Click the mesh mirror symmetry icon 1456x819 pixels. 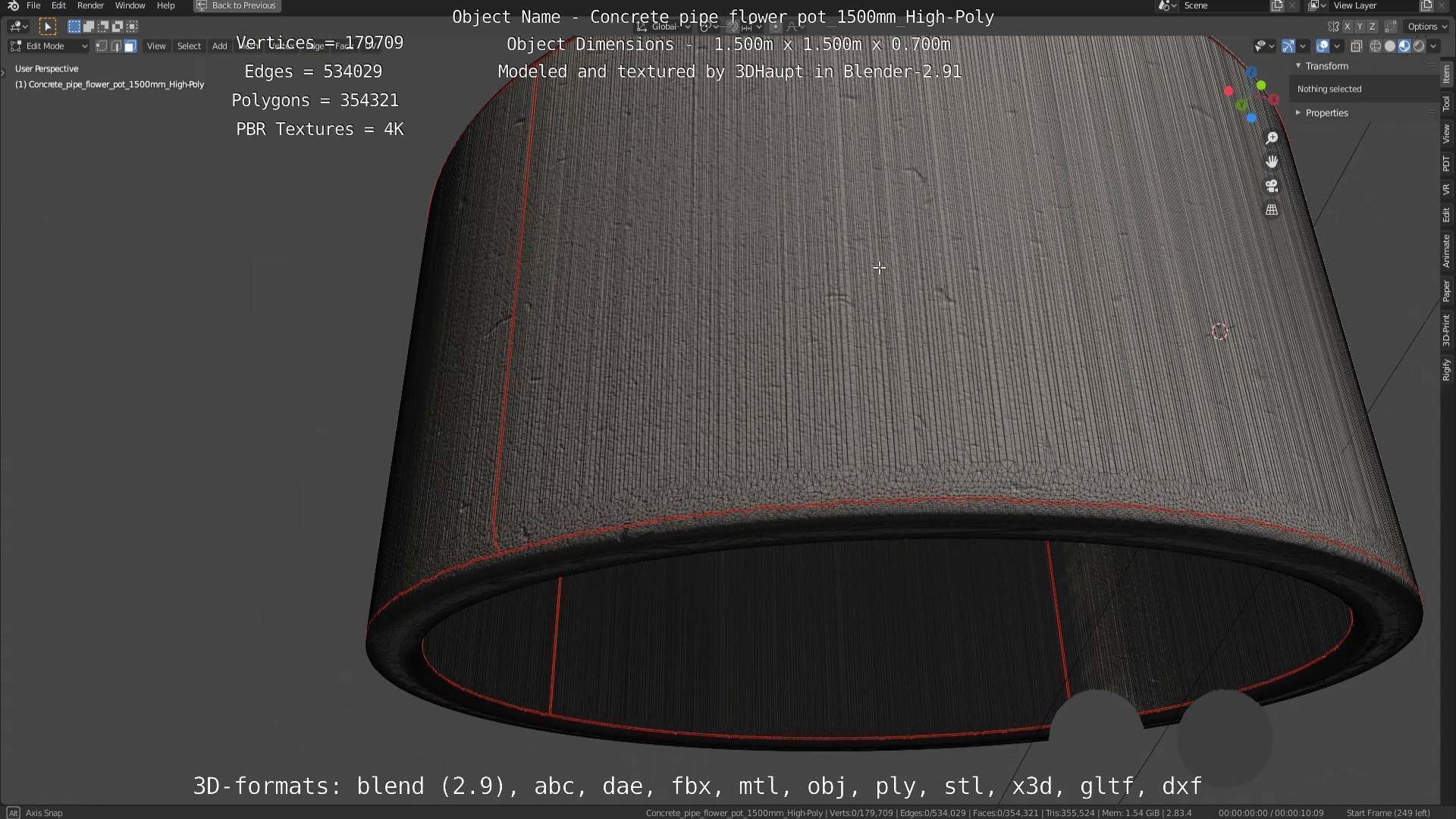click(1333, 27)
